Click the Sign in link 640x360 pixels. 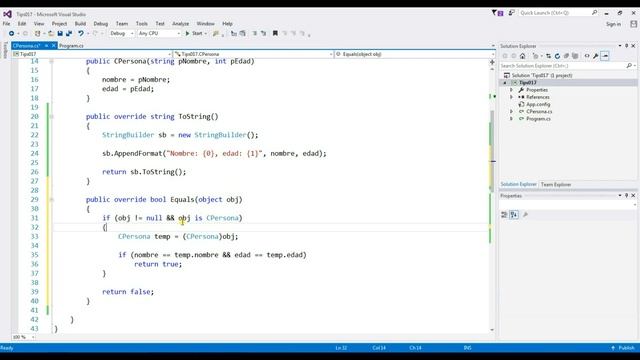613,24
